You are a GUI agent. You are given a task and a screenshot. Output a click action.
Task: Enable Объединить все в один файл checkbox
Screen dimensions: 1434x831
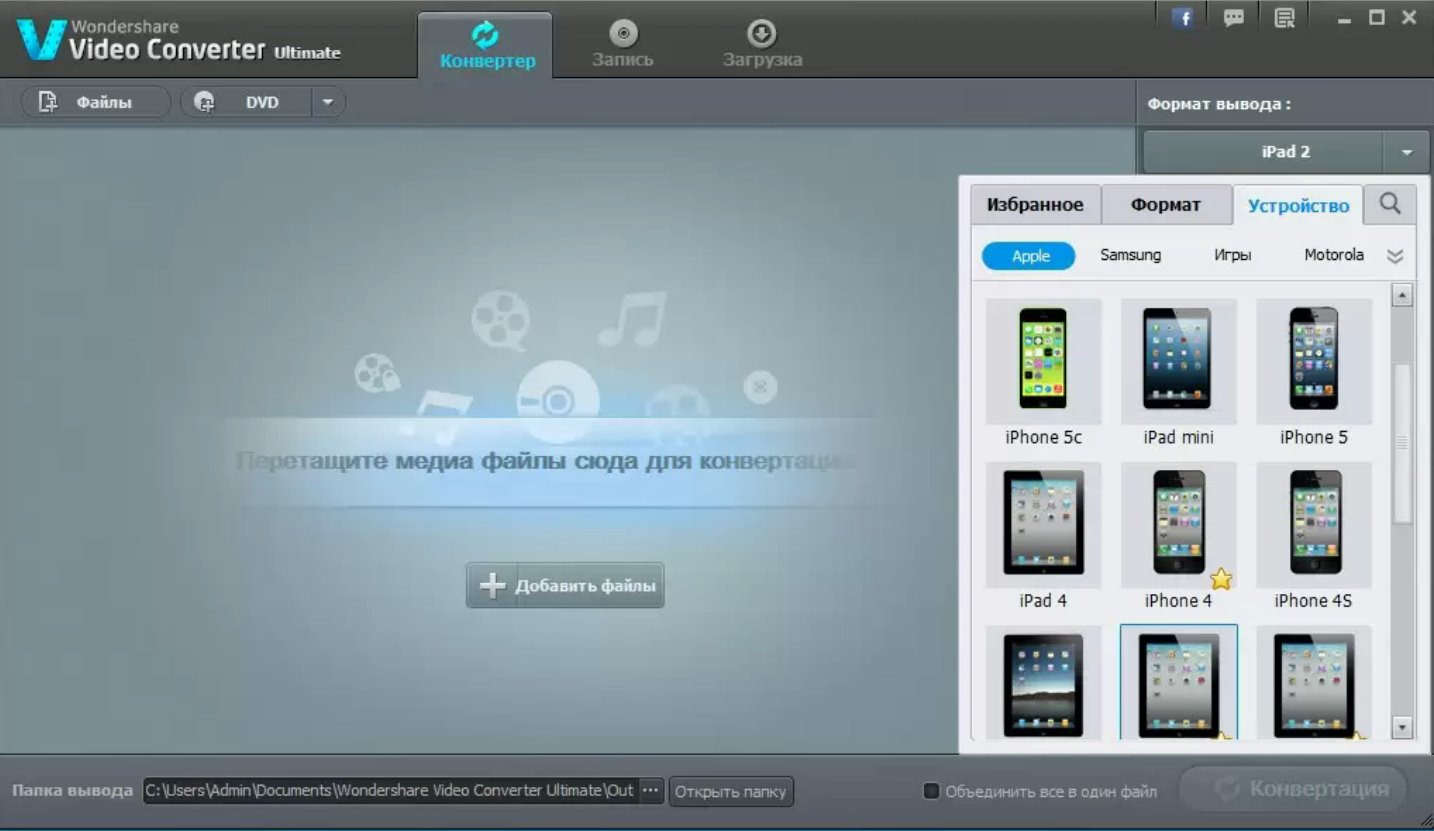click(931, 792)
